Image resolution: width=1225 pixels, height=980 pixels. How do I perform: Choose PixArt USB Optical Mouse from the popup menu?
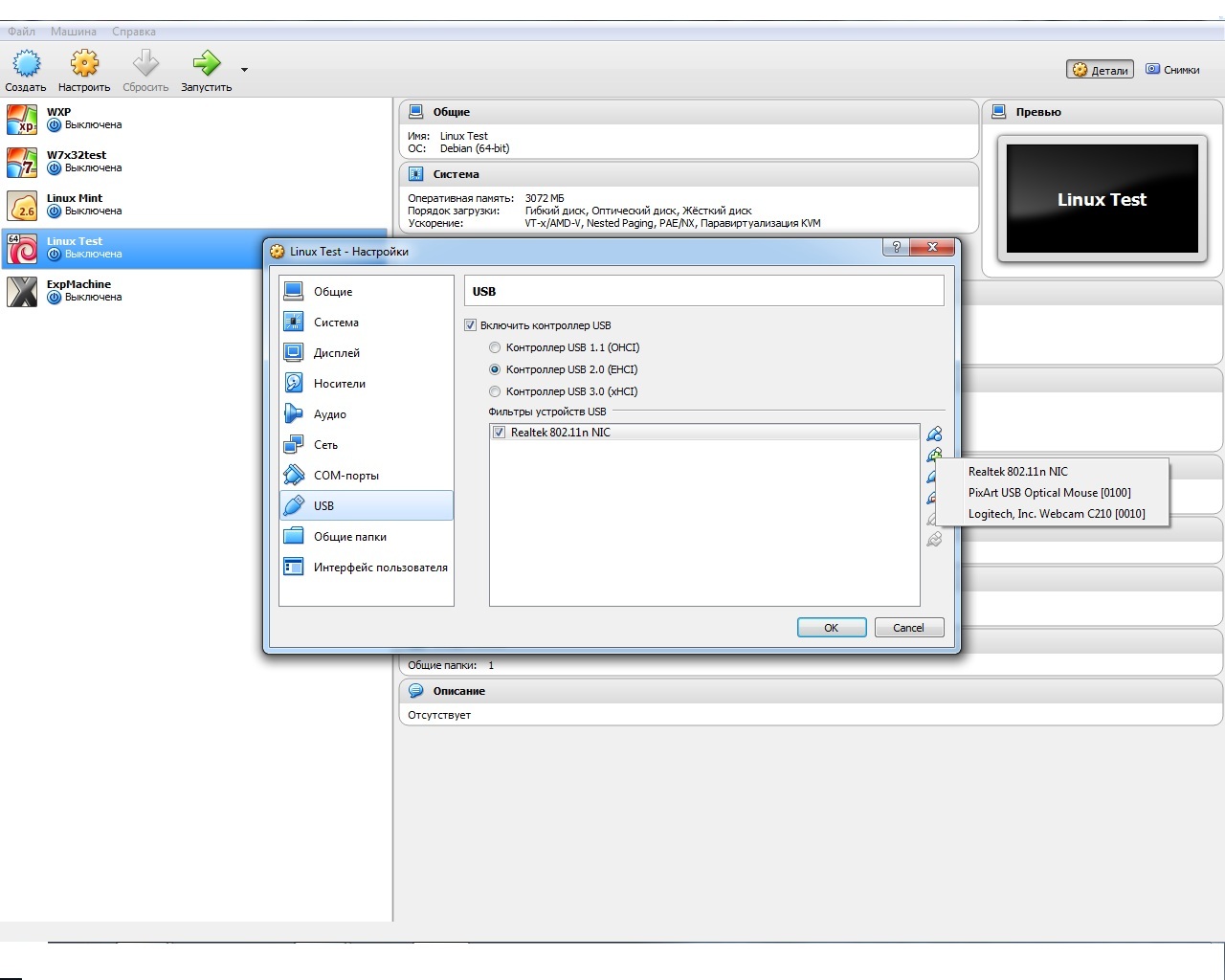coord(1053,493)
